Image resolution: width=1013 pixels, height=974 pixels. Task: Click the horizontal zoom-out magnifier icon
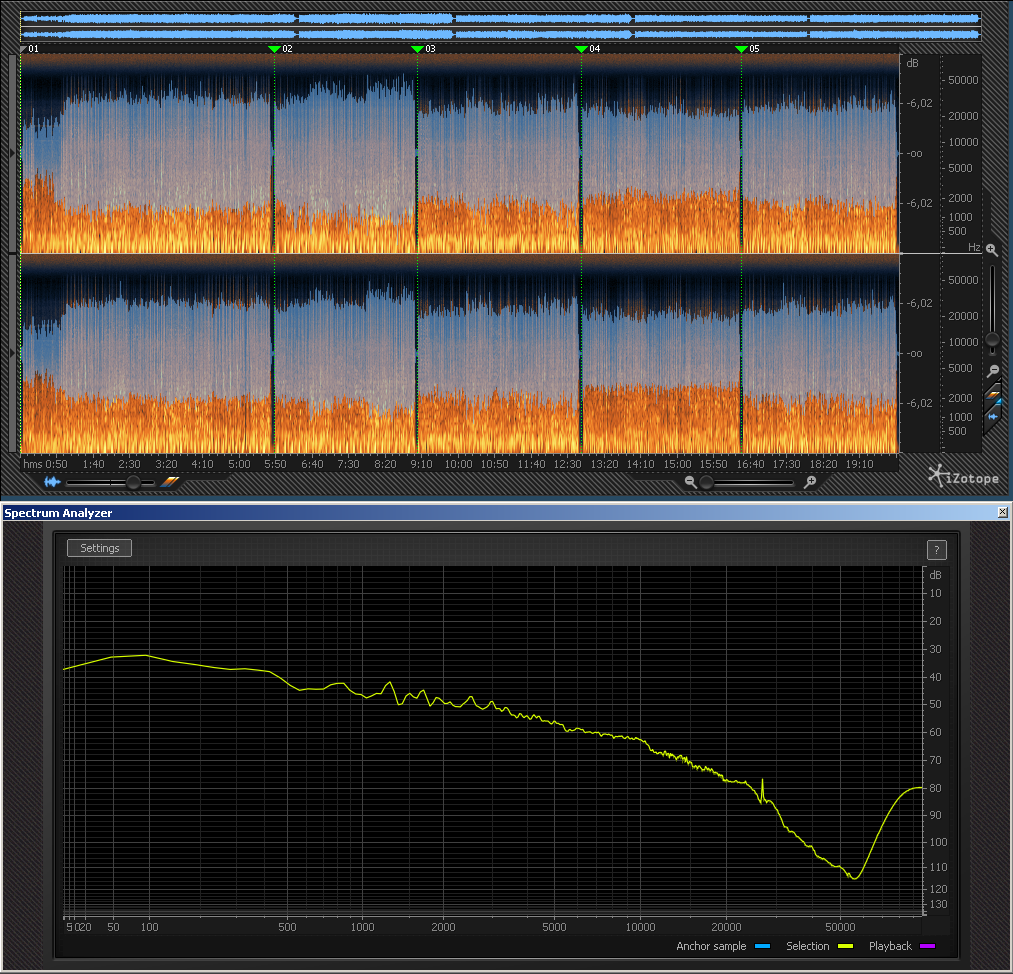[x=690, y=482]
